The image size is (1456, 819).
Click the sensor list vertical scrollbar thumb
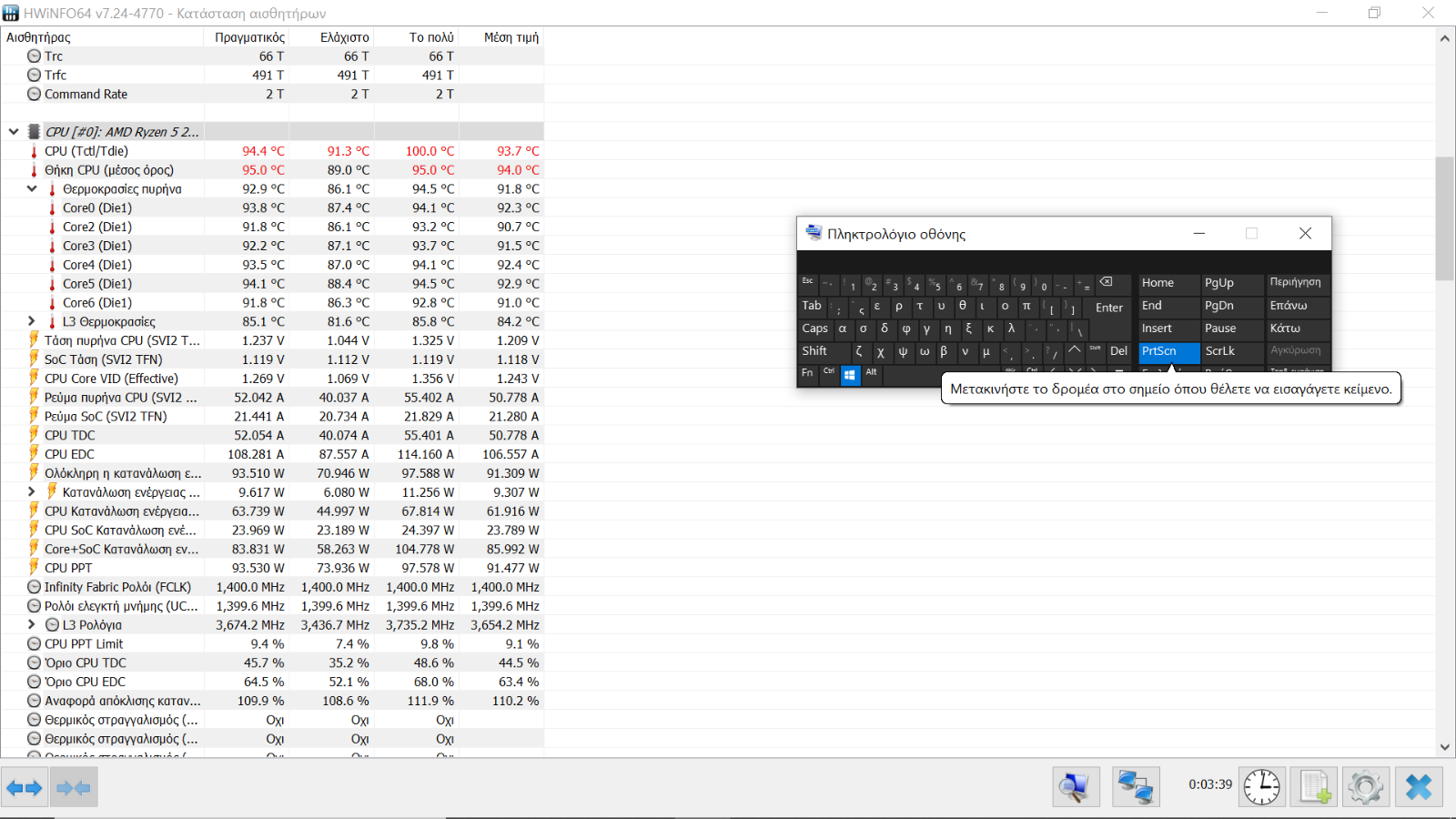point(1444,218)
